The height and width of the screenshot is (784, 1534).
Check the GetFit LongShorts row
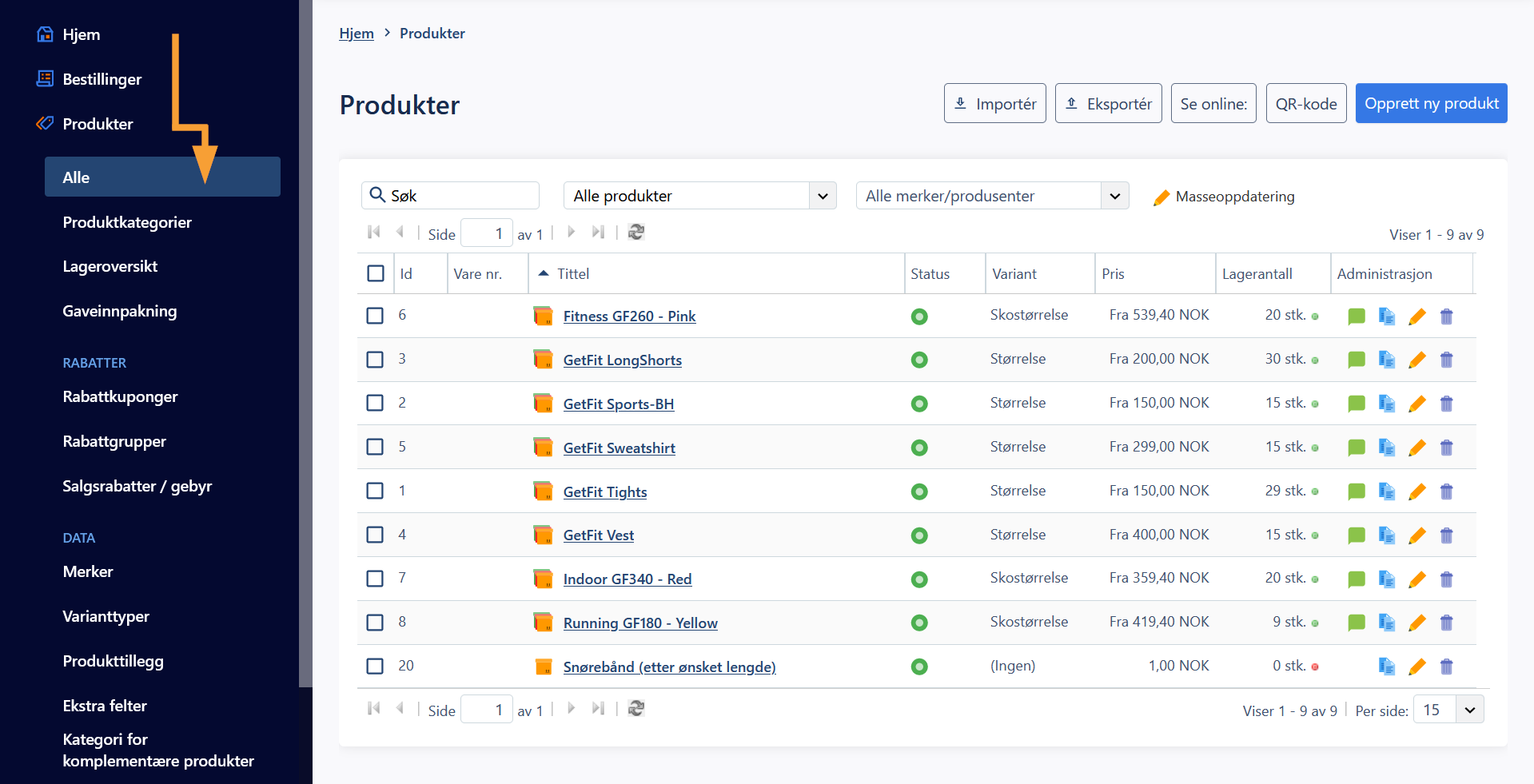point(375,360)
